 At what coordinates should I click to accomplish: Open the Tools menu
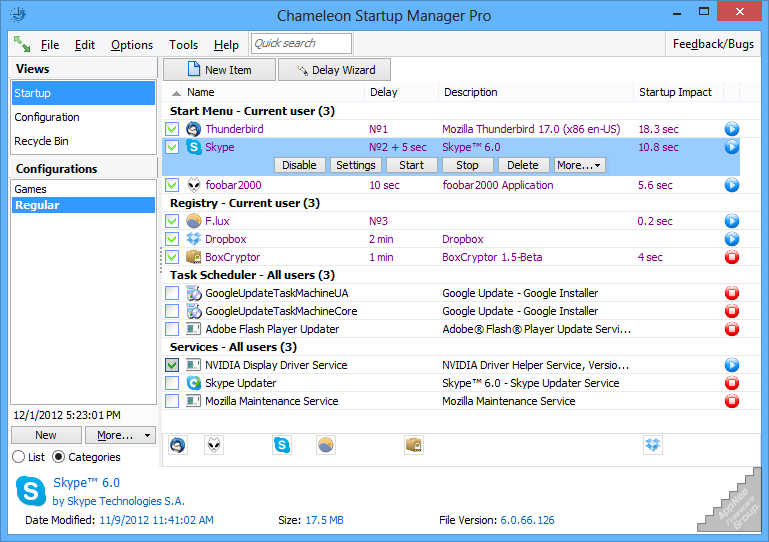183,45
